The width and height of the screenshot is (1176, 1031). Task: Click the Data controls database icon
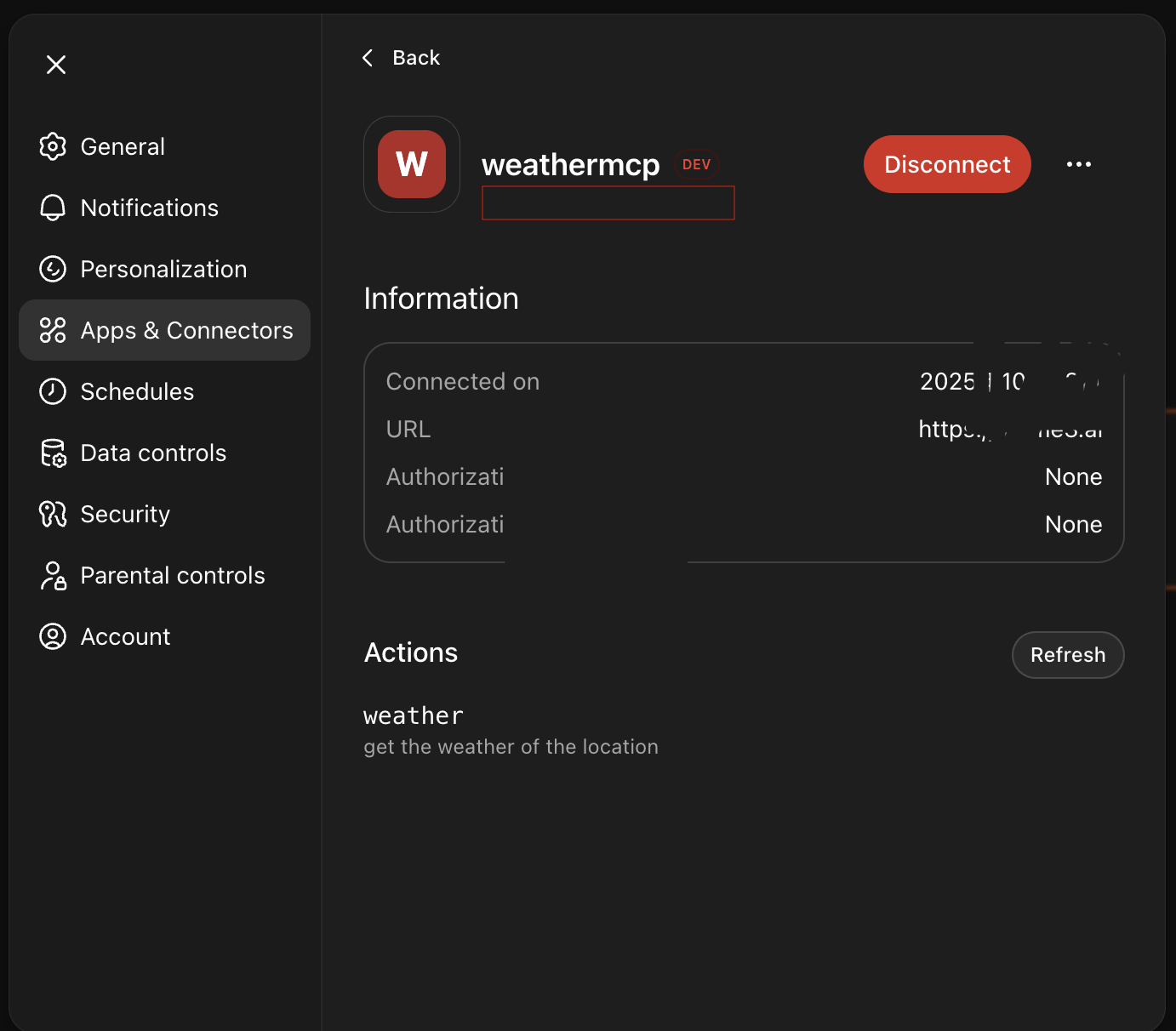point(53,453)
